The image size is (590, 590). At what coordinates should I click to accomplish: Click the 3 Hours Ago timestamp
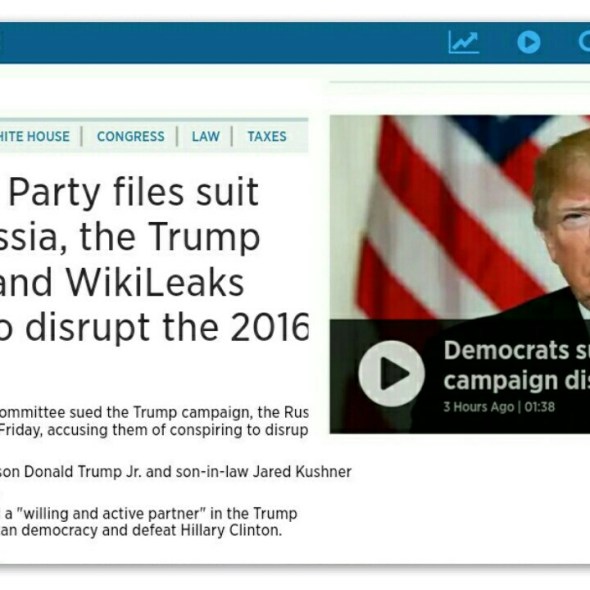(479, 407)
